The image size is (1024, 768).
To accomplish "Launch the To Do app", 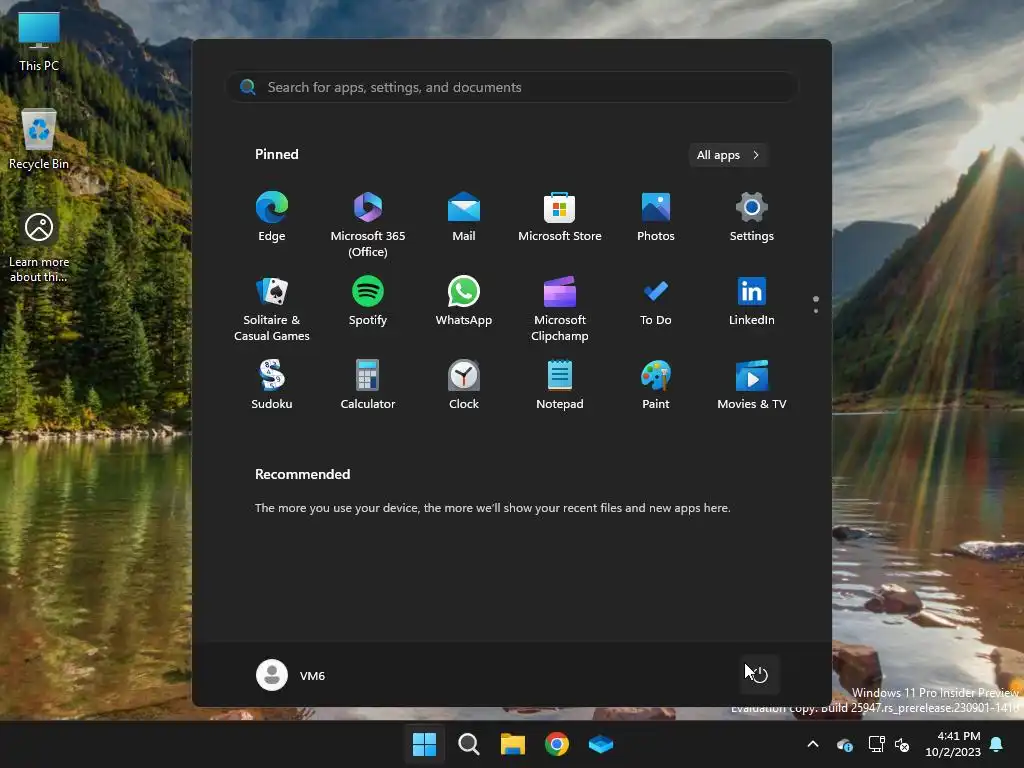I will 656,302.
